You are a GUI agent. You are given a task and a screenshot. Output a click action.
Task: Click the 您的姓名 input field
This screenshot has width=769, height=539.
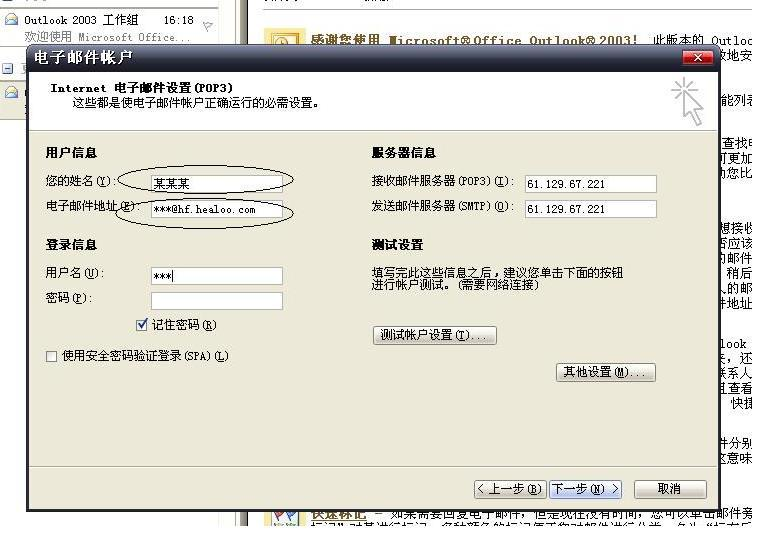click(216, 183)
